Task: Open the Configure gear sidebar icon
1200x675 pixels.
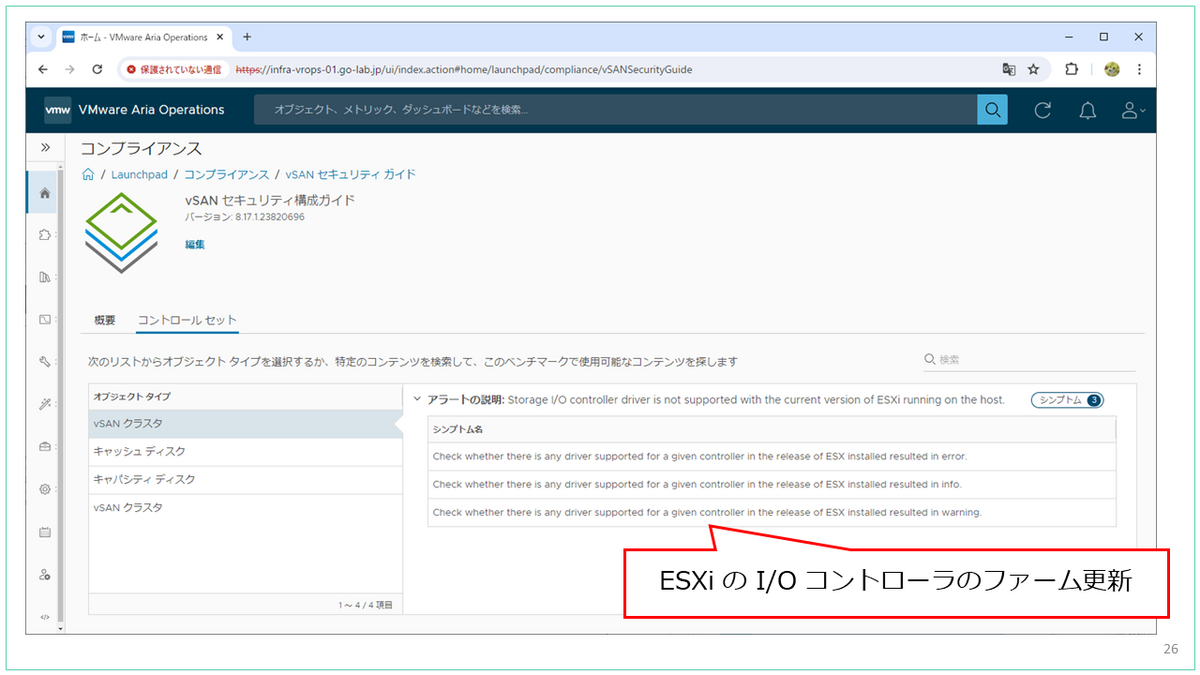Action: click(45, 489)
